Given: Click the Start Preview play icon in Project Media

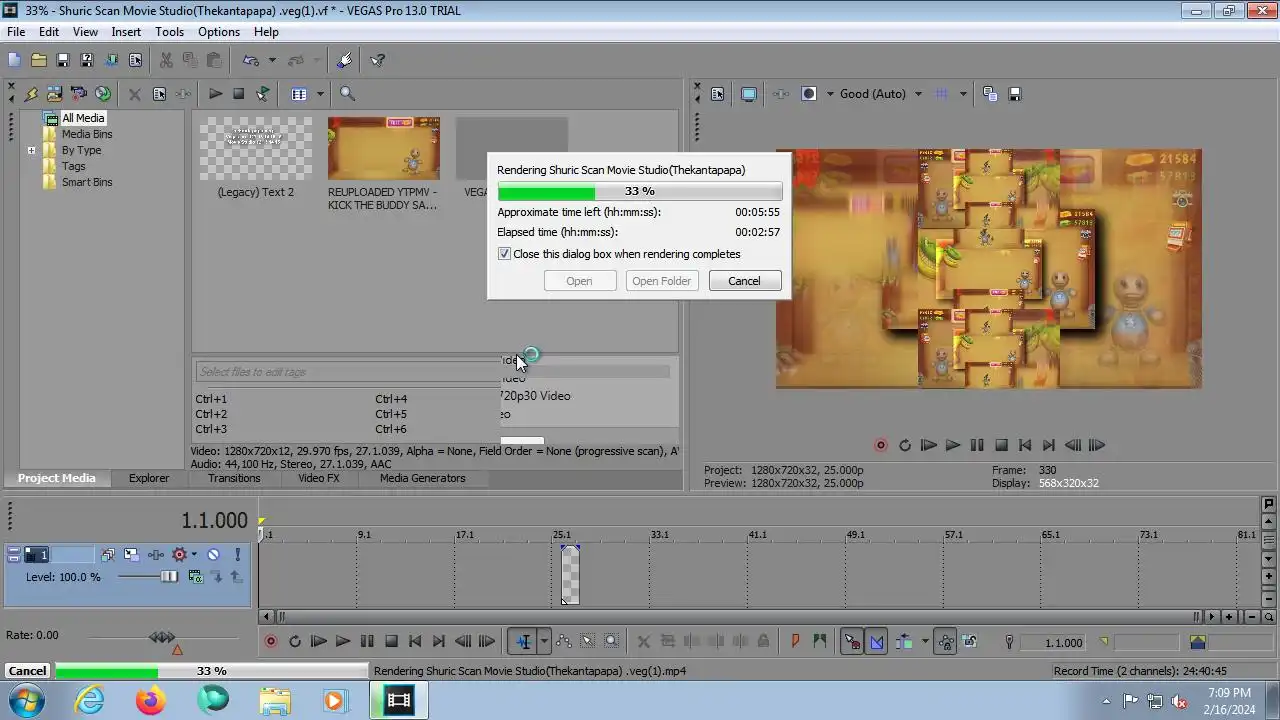Looking at the screenshot, I should tap(215, 94).
